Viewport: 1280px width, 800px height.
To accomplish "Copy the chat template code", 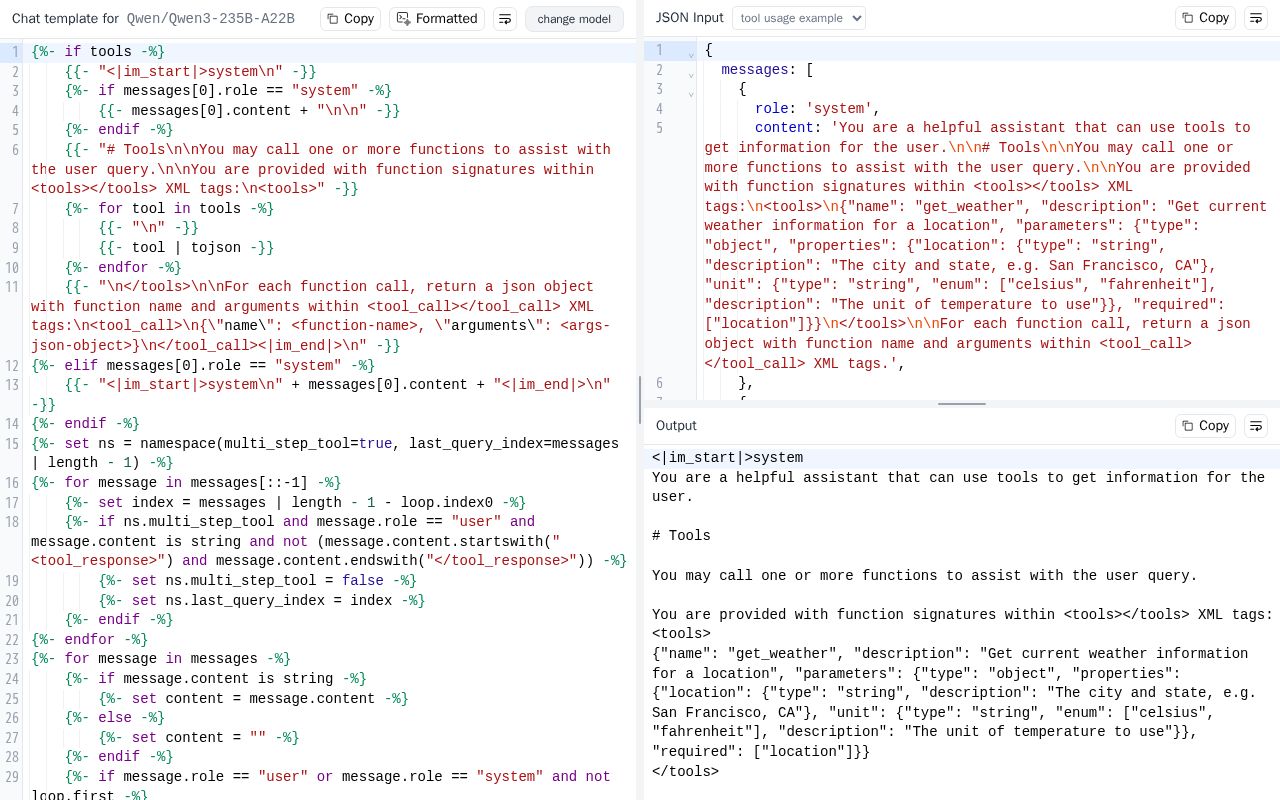I will point(350,18).
